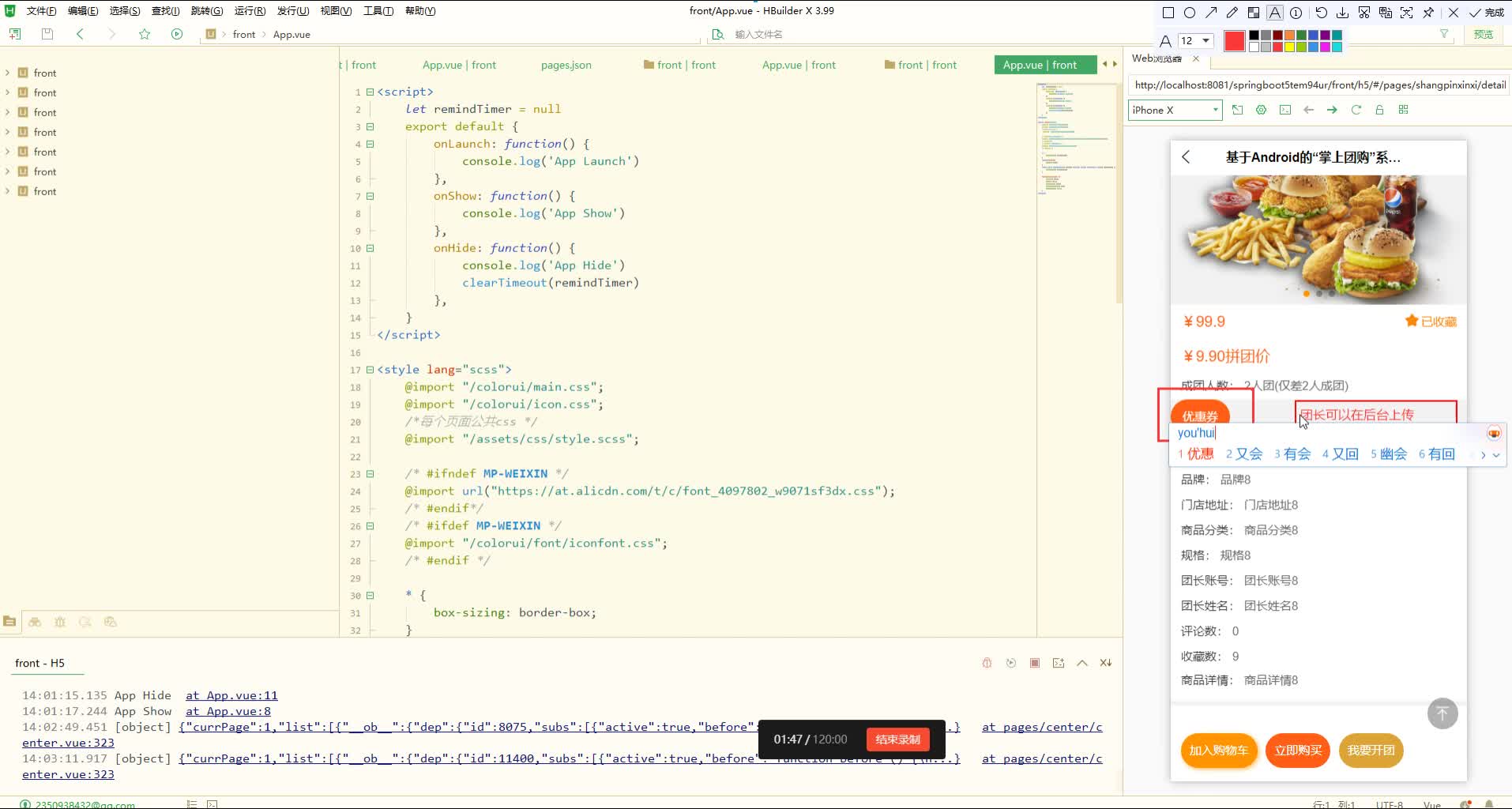Select the rectangle annotation tool
This screenshot has height=809, width=1512.
click(1168, 13)
